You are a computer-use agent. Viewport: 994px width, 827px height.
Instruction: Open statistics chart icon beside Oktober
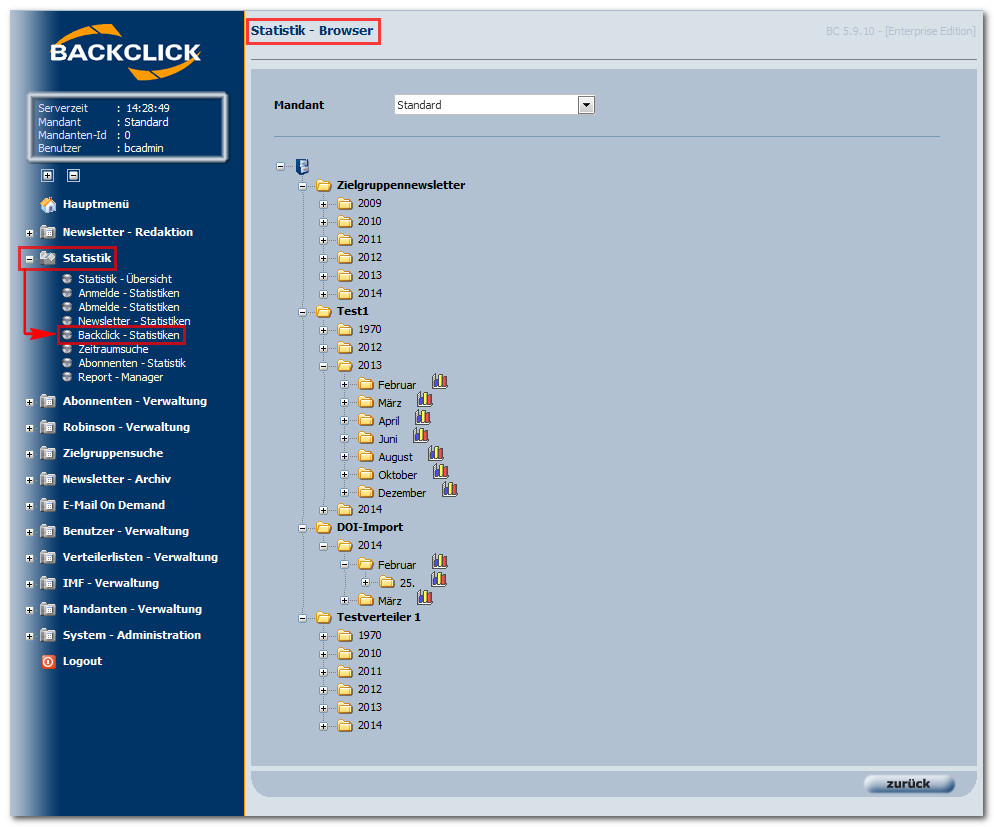coord(441,471)
